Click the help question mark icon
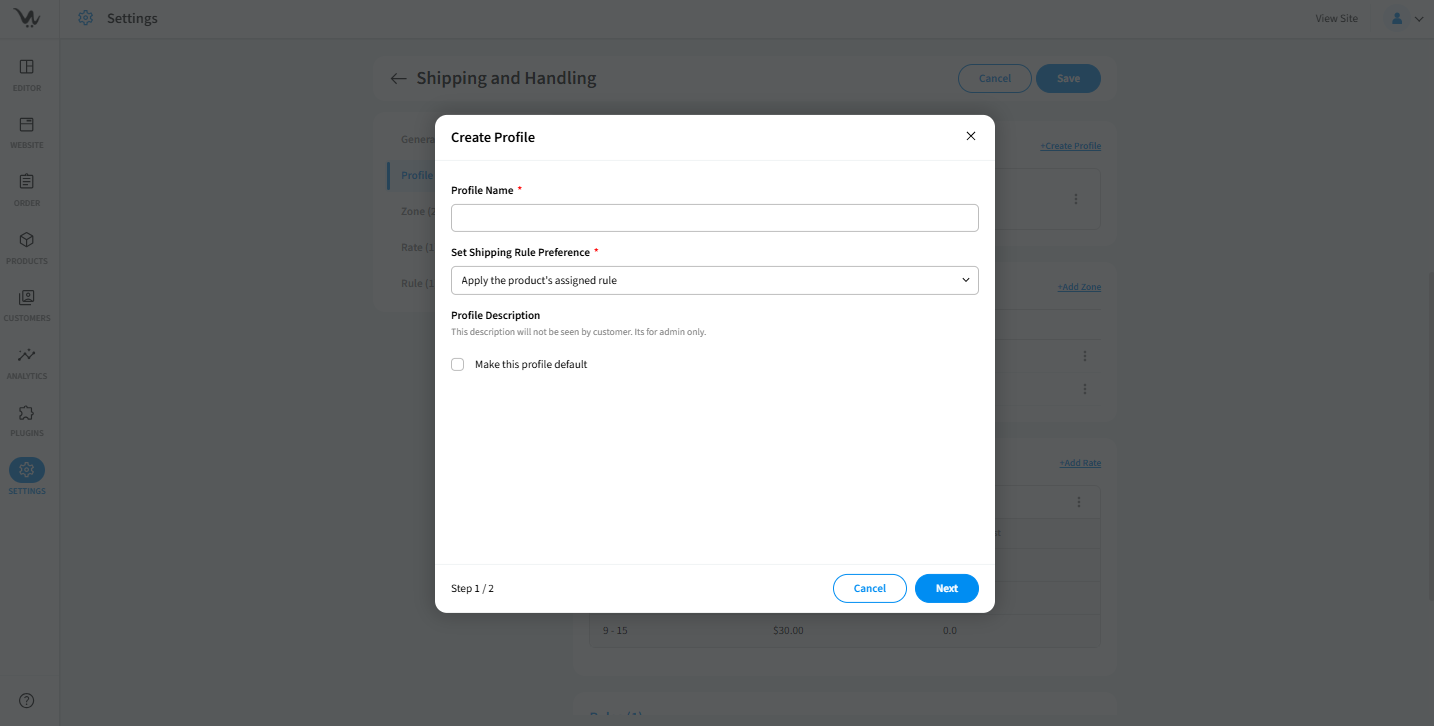1434x726 pixels. click(27, 700)
